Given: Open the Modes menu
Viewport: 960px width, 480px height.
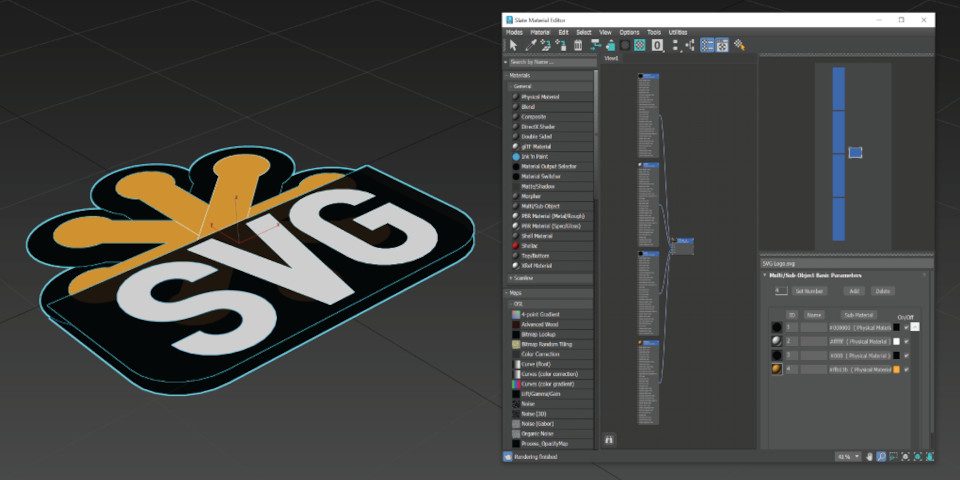Looking at the screenshot, I should 513,32.
